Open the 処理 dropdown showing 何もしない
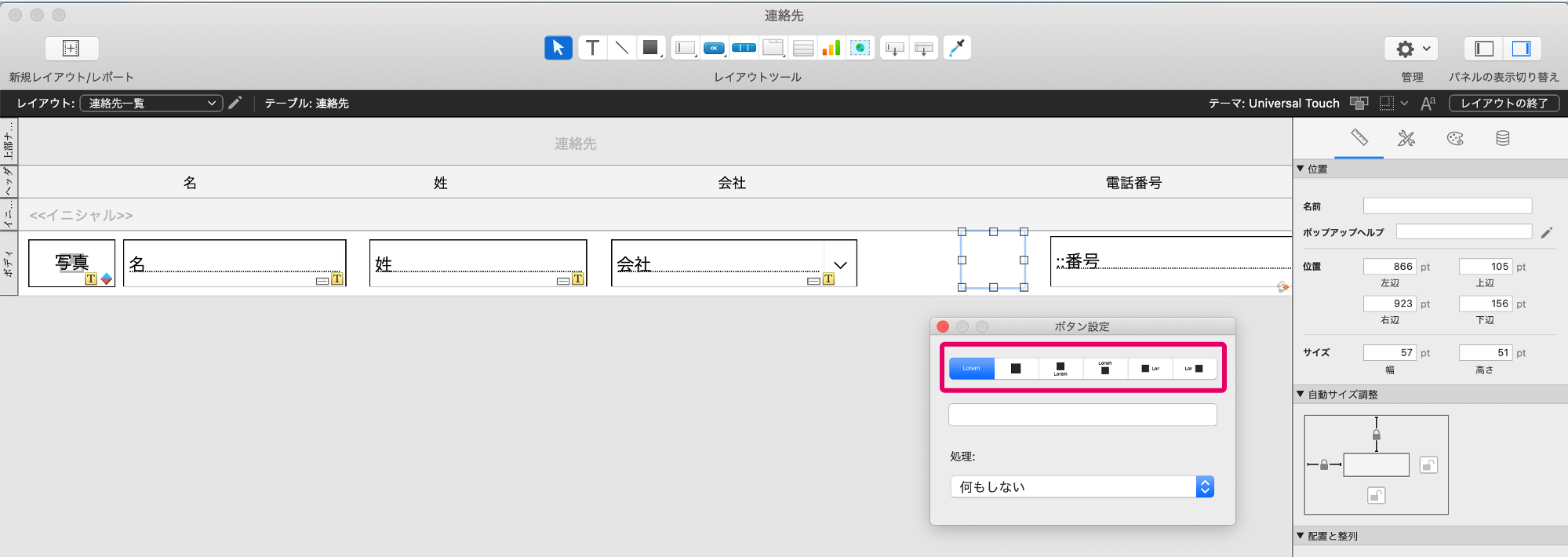 [1082, 486]
